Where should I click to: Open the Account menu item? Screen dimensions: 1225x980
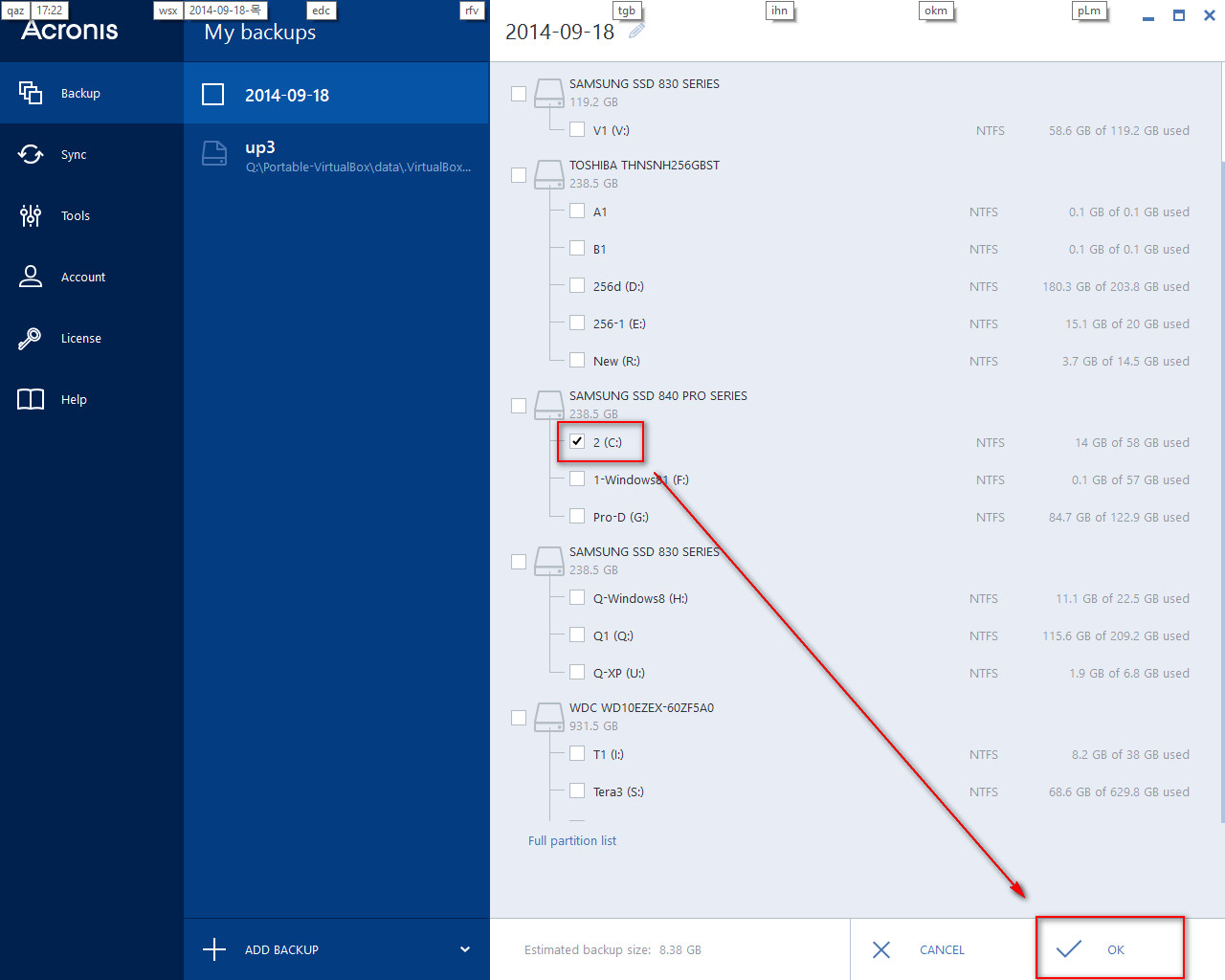(92, 277)
